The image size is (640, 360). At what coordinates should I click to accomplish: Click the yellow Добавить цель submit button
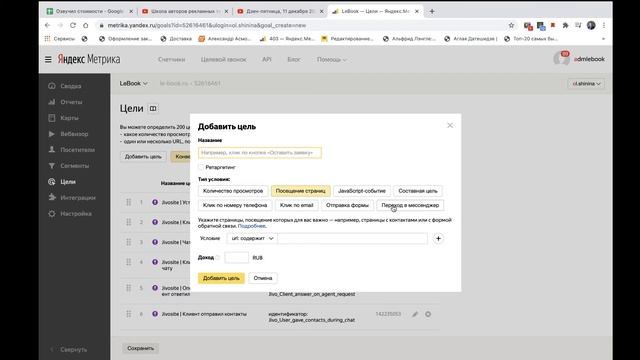[221, 278]
